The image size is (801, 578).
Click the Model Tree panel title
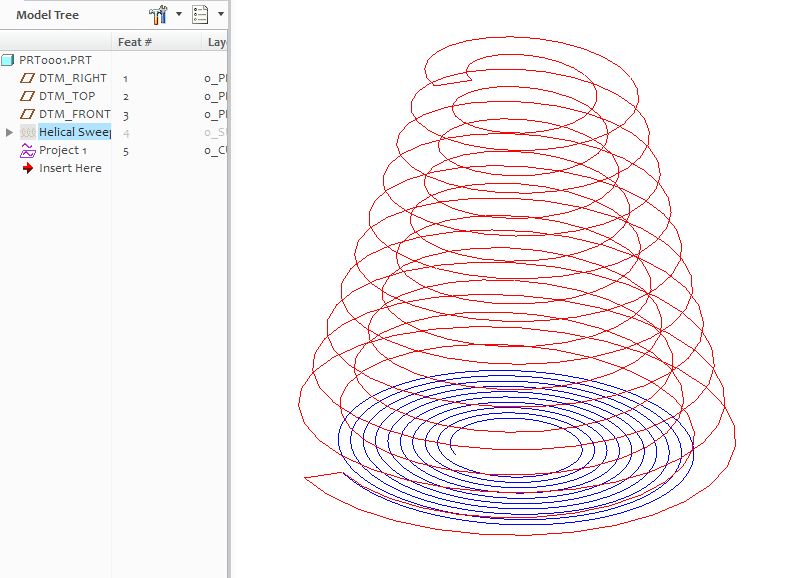point(45,14)
